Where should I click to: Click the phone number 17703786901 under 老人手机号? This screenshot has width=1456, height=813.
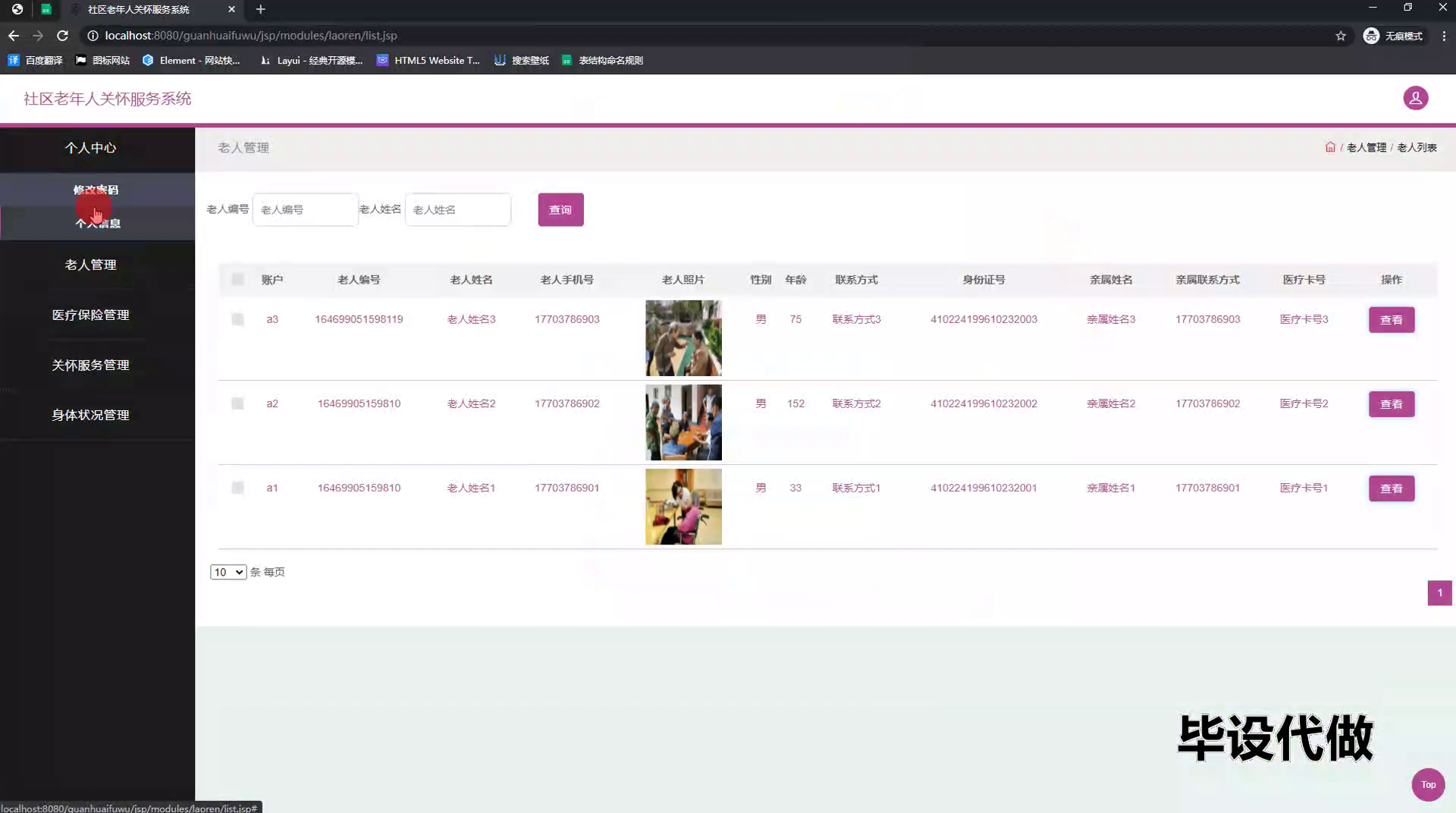[566, 488]
